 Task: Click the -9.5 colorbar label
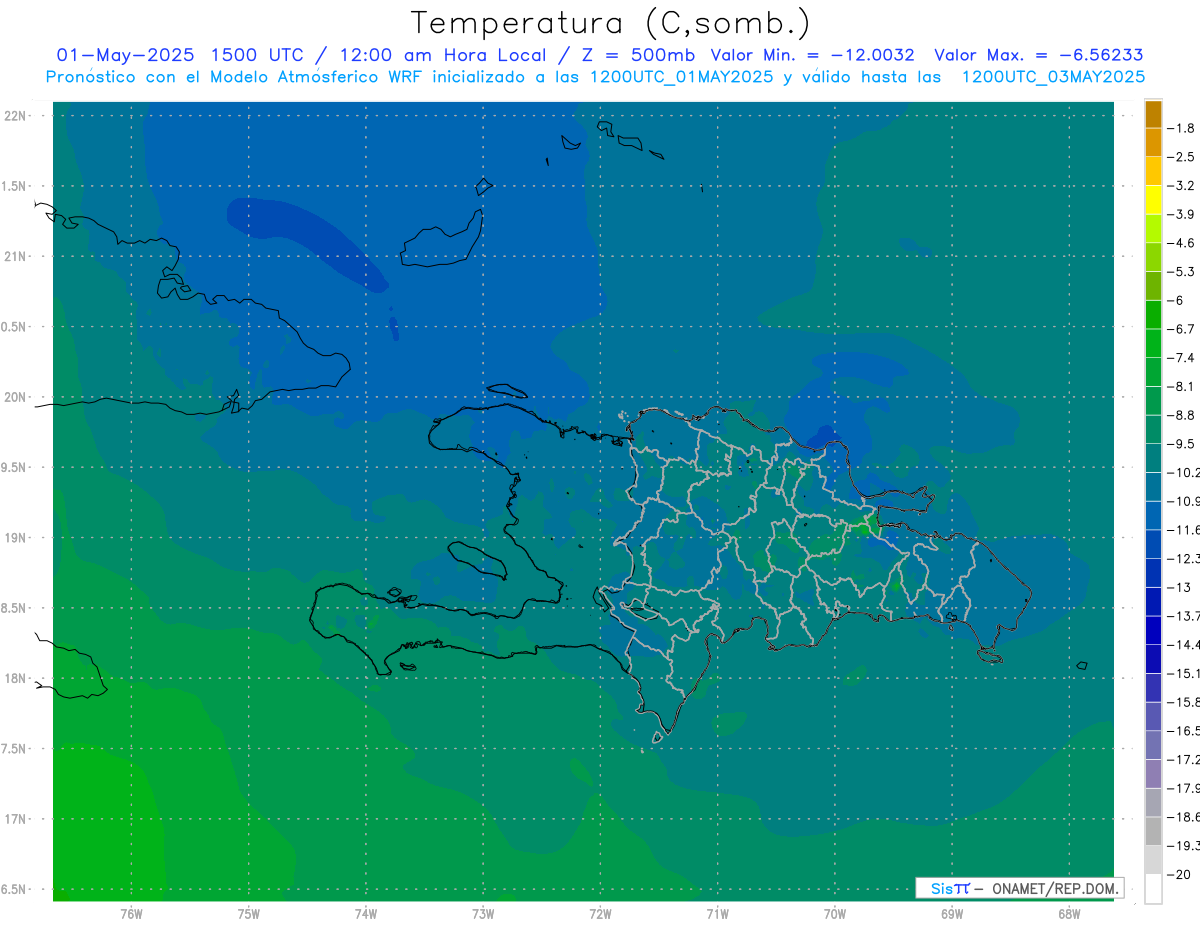click(1182, 444)
